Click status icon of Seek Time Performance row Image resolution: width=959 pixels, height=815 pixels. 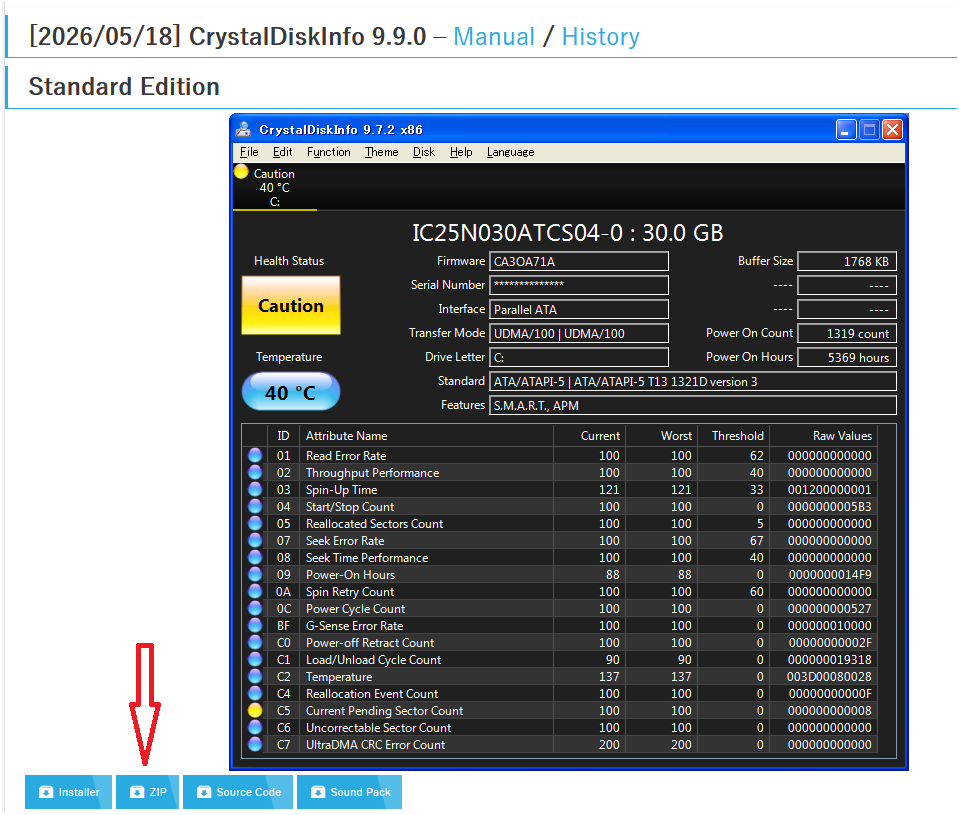255,558
